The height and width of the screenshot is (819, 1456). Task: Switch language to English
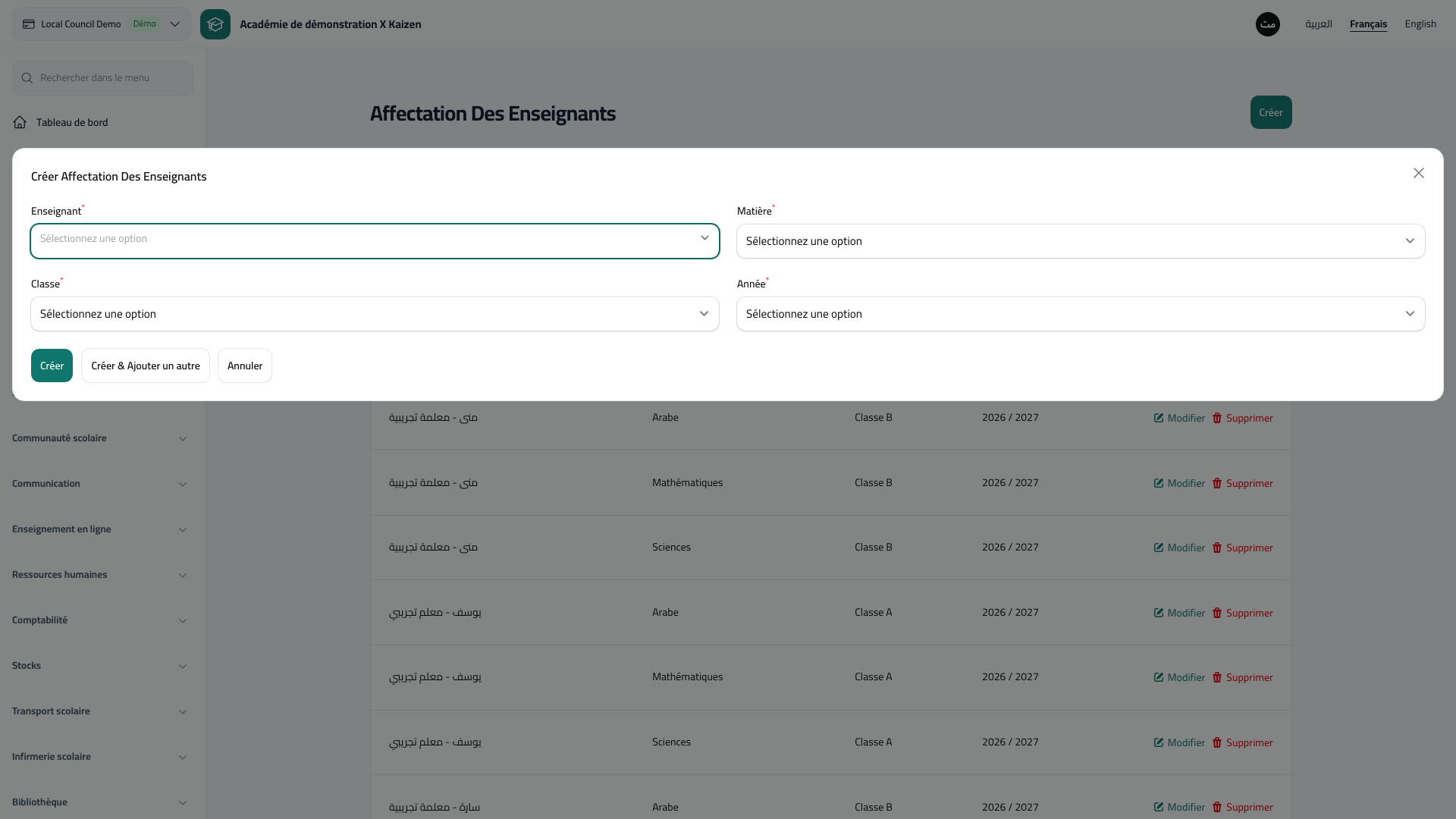click(1420, 24)
